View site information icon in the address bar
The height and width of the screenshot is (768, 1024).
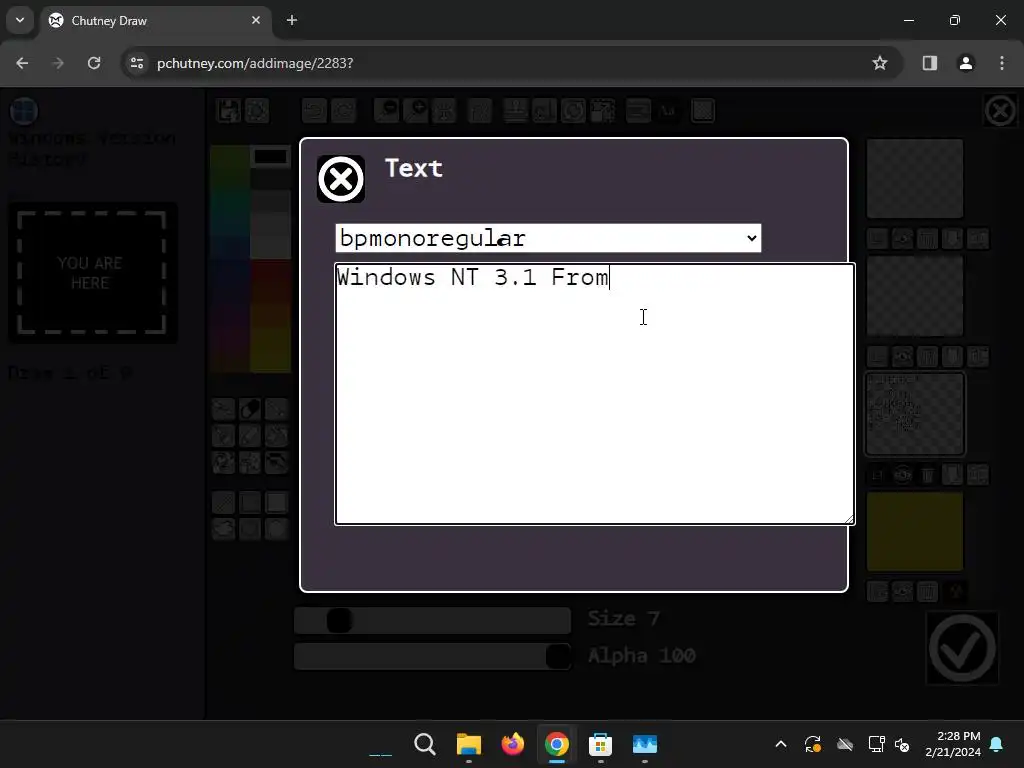tap(136, 63)
